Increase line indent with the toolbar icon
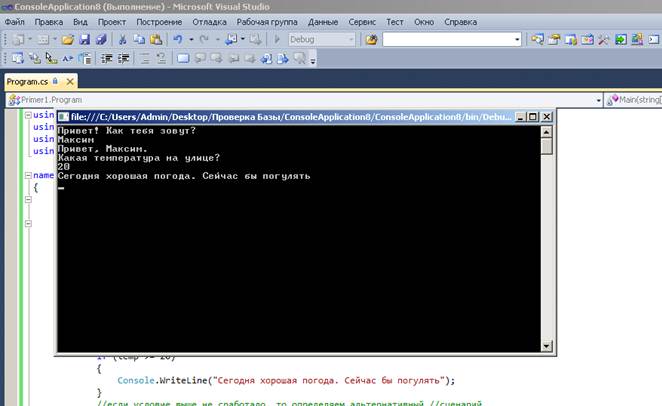The height and width of the screenshot is (406, 662). point(123,58)
